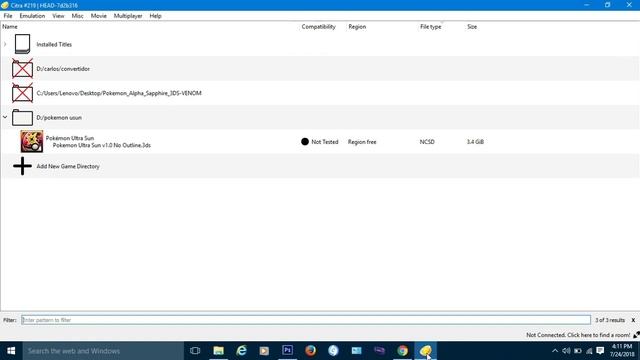This screenshot has height=360, width=640.
Task: Click the Citra icon in the title bar
Action: point(5,5)
